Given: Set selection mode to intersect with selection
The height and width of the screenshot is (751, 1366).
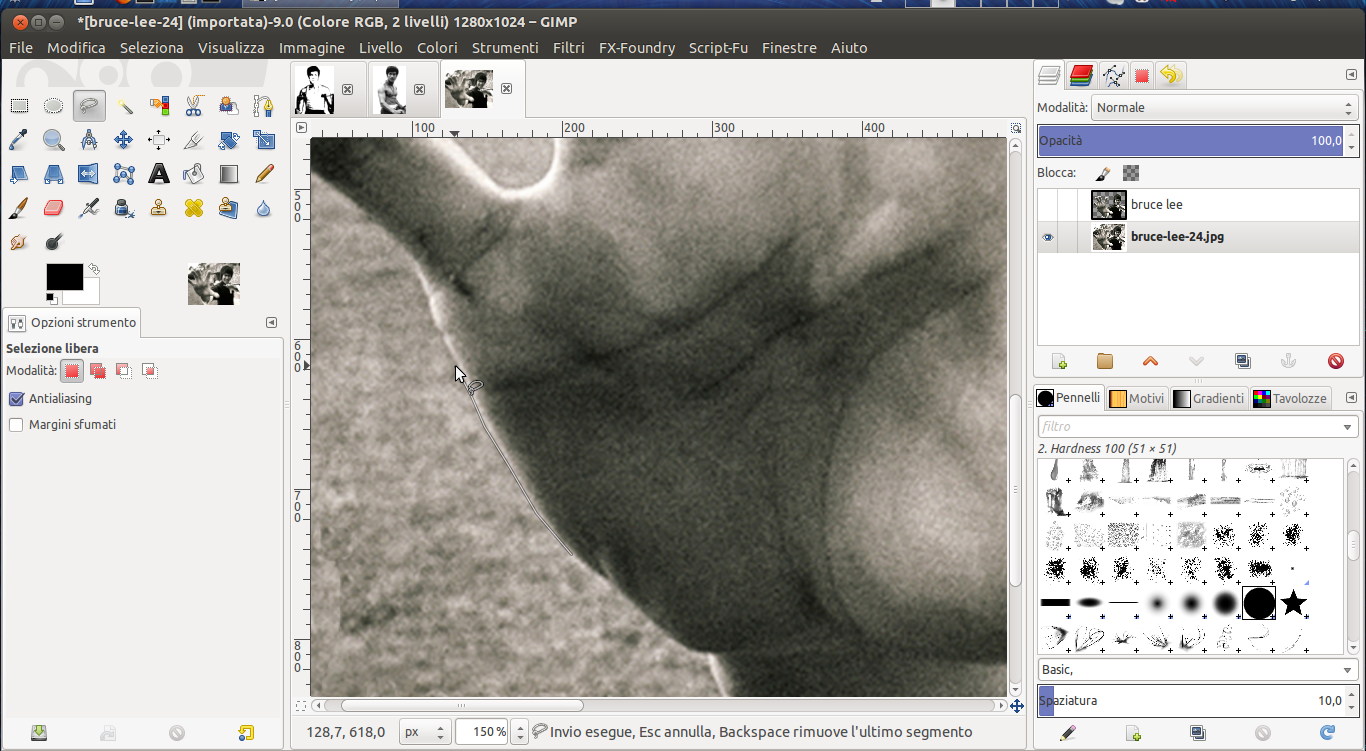Looking at the screenshot, I should point(150,371).
